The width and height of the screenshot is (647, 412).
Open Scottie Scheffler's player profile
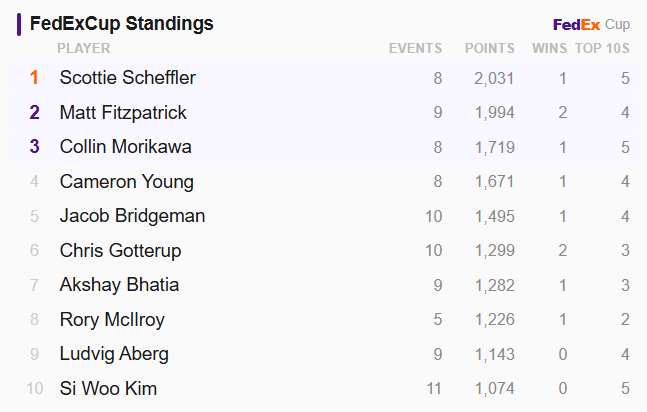128,78
